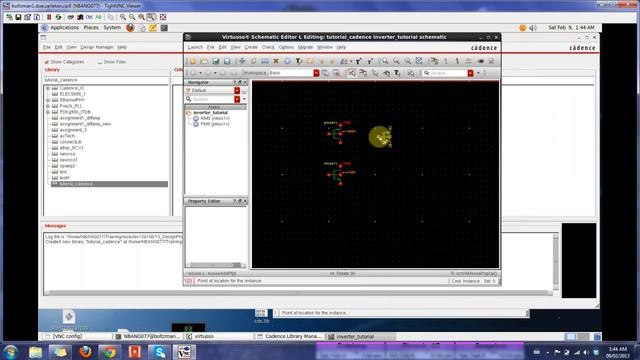
Task: Click the NM0 instance icon in Navigator
Action: point(196,118)
